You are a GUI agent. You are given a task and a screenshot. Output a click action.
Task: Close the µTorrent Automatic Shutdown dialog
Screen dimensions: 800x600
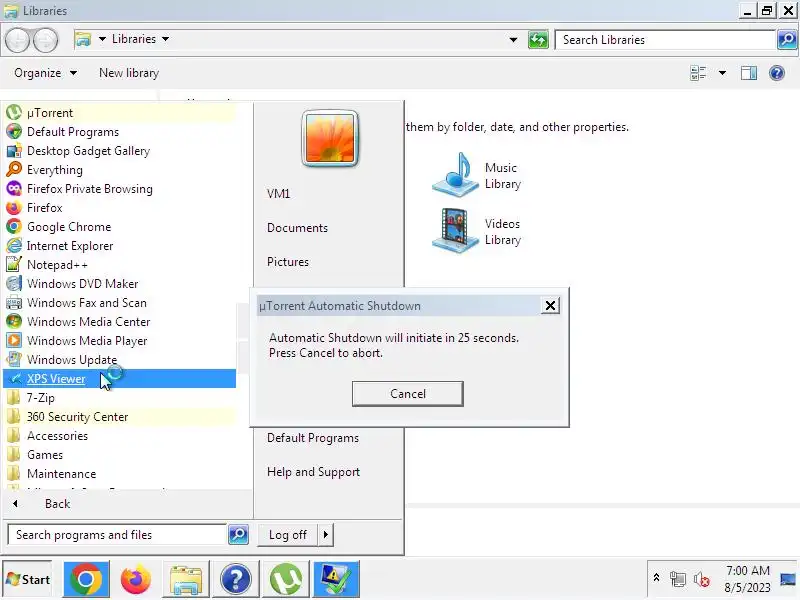tap(550, 306)
